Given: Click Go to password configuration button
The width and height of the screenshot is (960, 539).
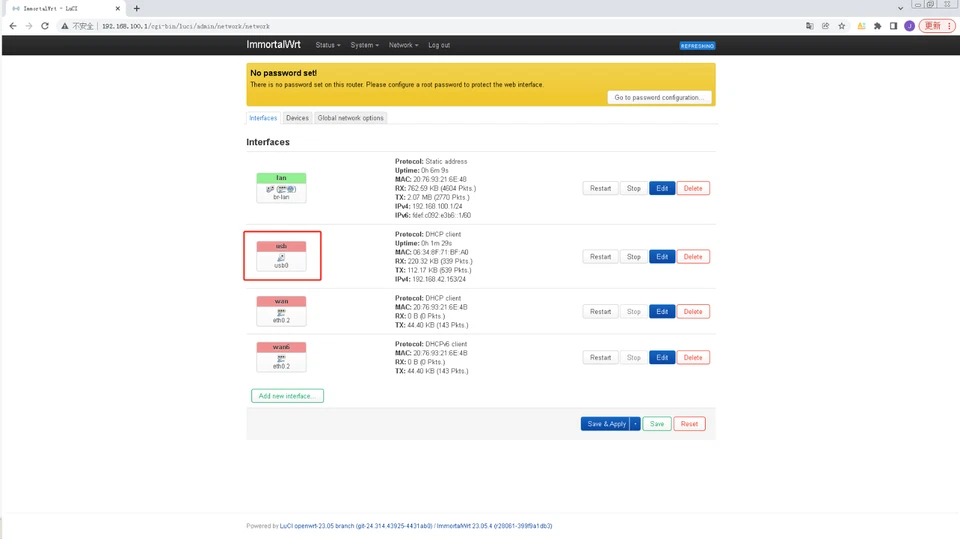Looking at the screenshot, I should (x=659, y=97).
